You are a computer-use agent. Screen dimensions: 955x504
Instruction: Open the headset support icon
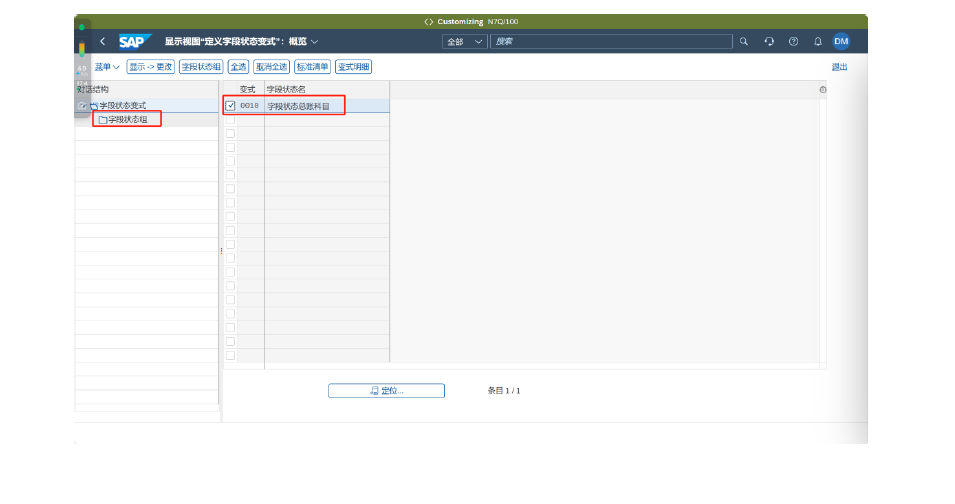769,41
